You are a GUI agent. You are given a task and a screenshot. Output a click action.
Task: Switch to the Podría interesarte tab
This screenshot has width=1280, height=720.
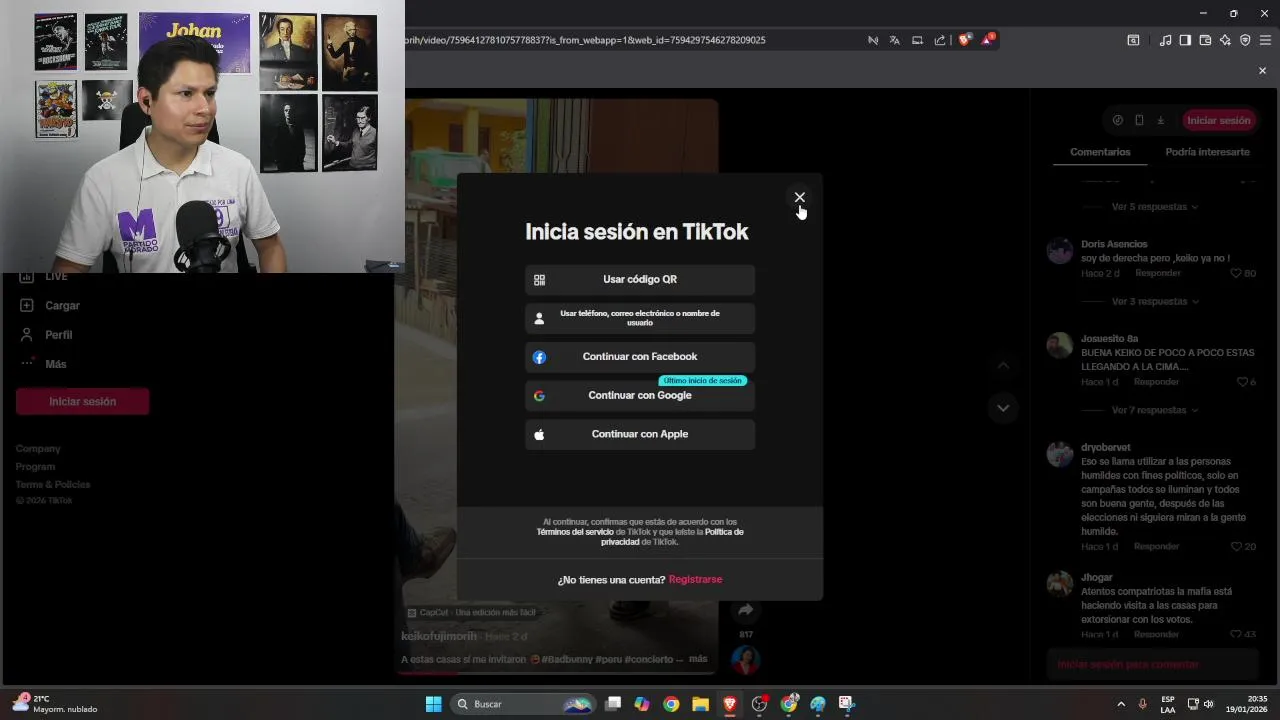tap(1207, 152)
